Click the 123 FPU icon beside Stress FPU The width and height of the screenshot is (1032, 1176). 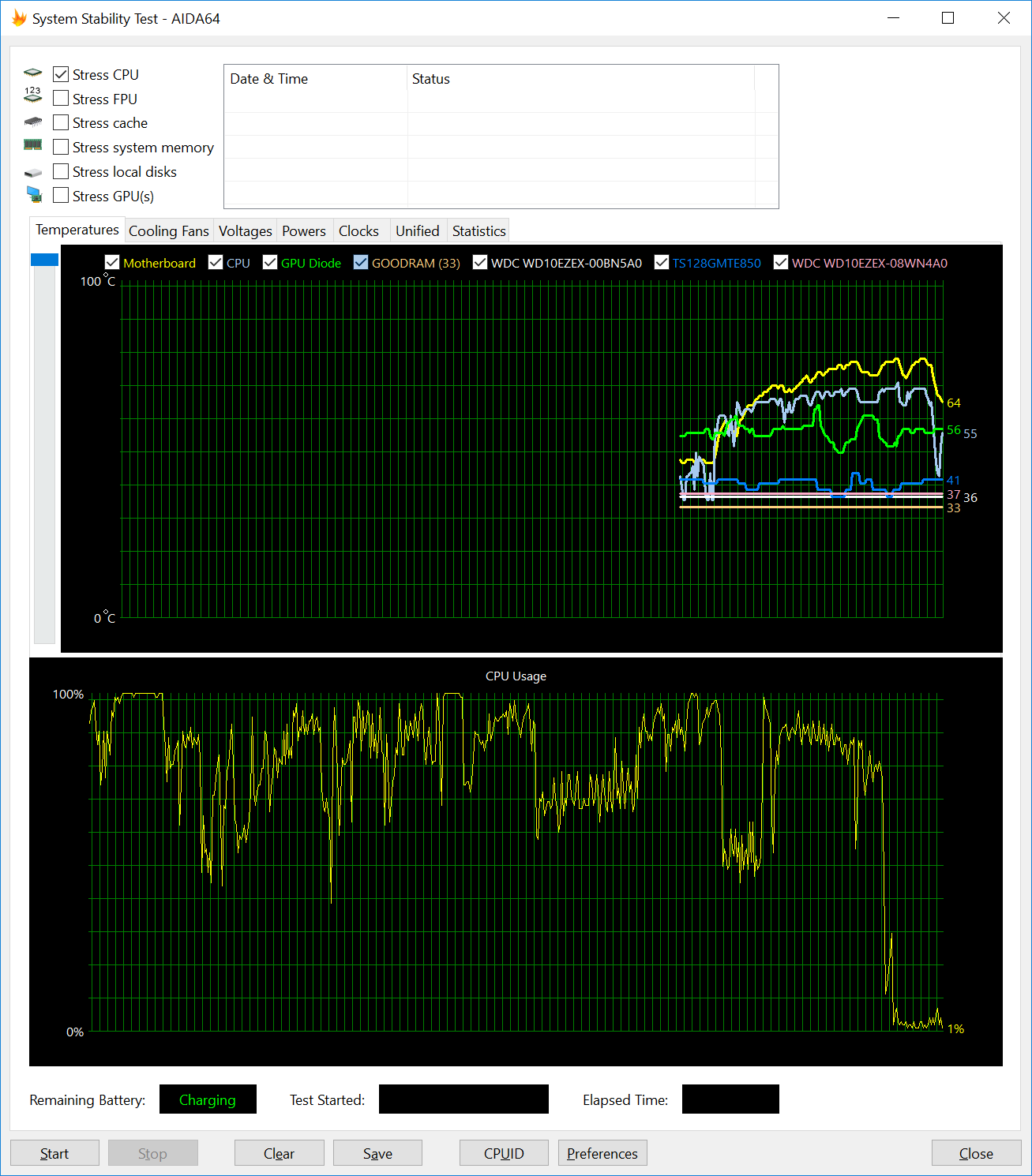point(33,96)
